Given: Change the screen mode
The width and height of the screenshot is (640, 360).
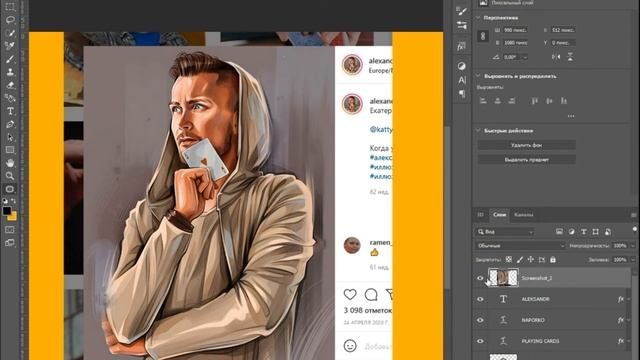Looking at the screenshot, I should [x=10, y=243].
